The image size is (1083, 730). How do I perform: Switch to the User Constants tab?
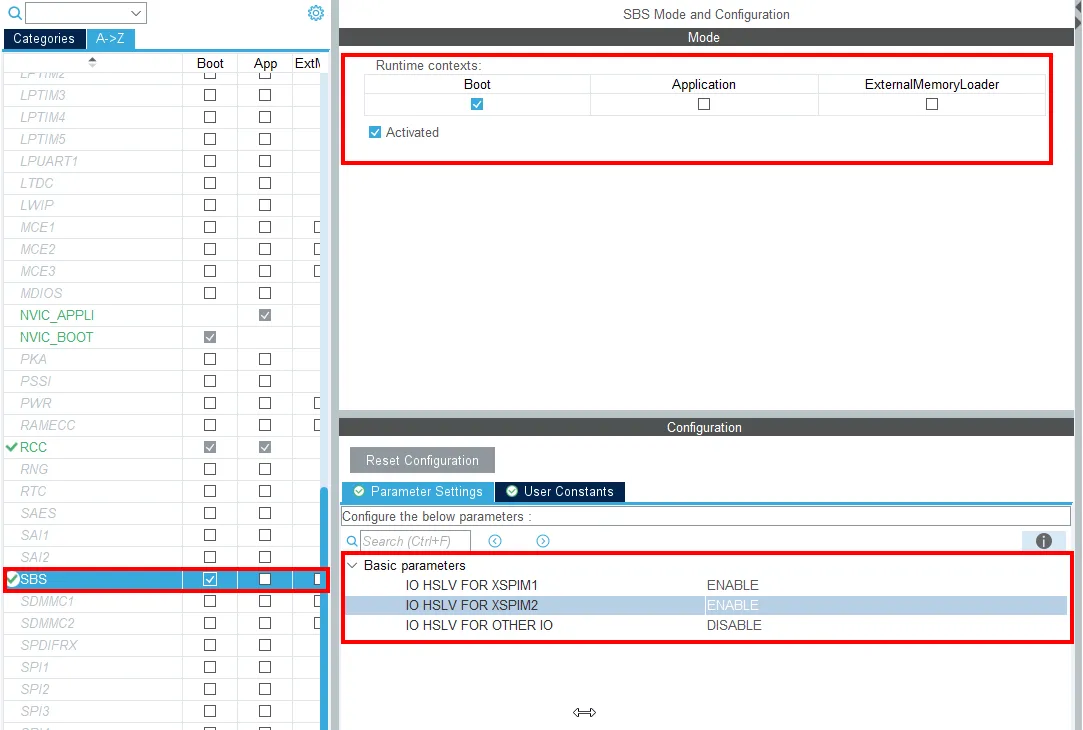tap(560, 491)
